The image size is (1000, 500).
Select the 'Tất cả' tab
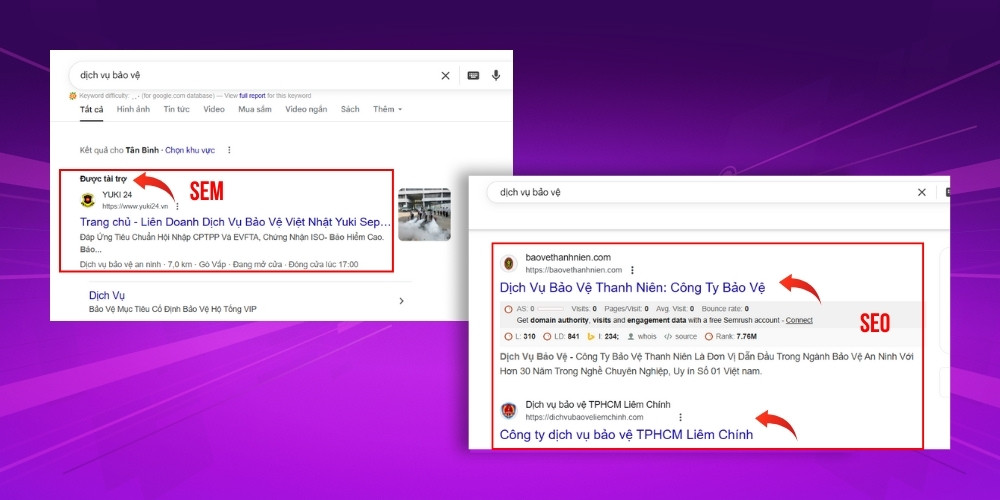click(x=91, y=109)
